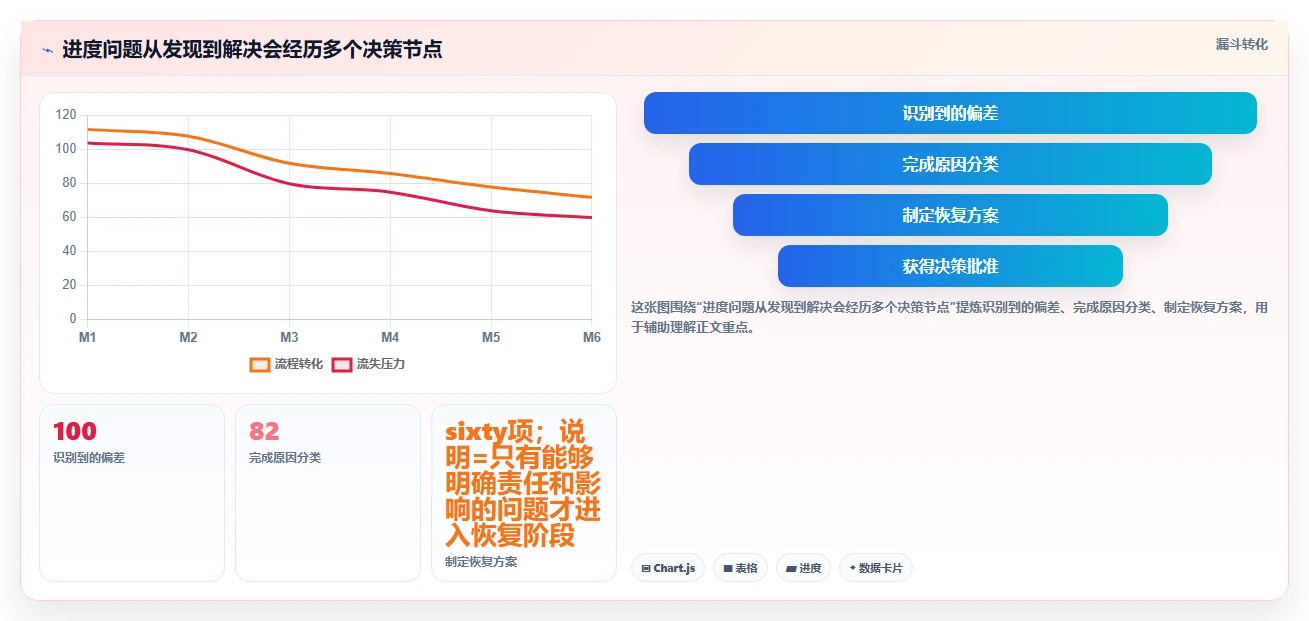Click the 流失压力 legend label

tap(381, 364)
